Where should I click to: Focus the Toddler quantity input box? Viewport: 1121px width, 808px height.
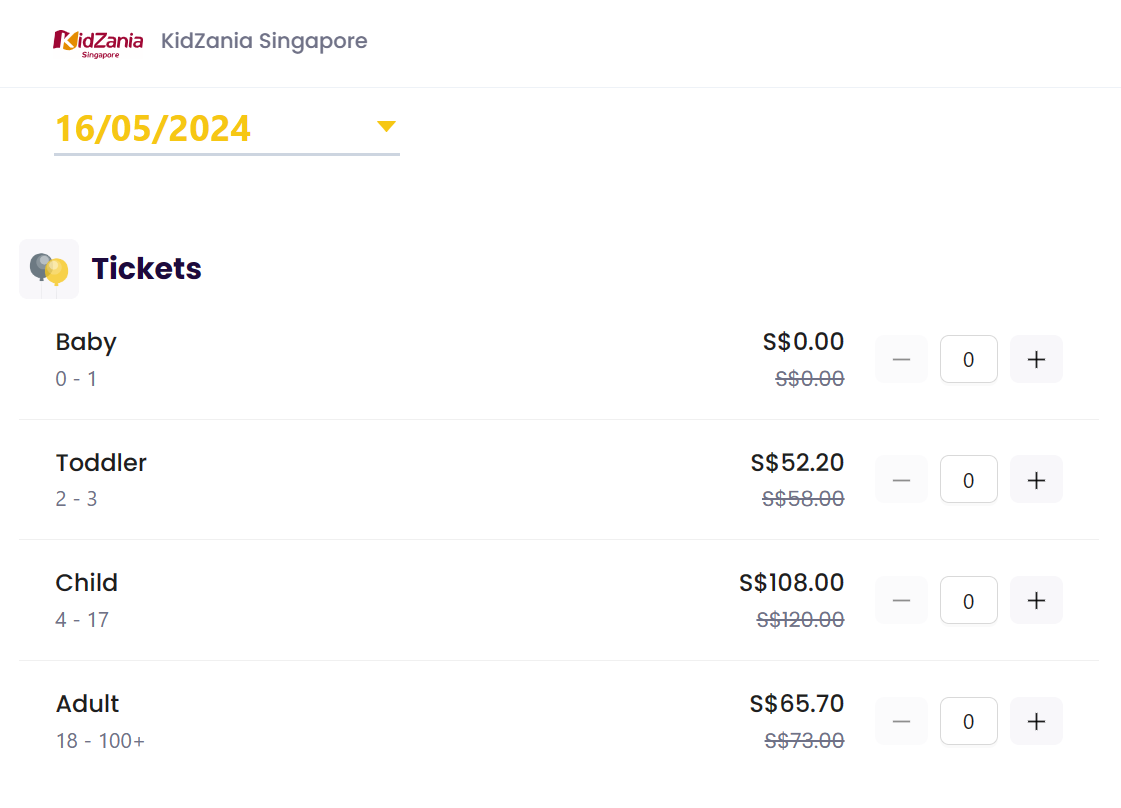[x=968, y=480]
